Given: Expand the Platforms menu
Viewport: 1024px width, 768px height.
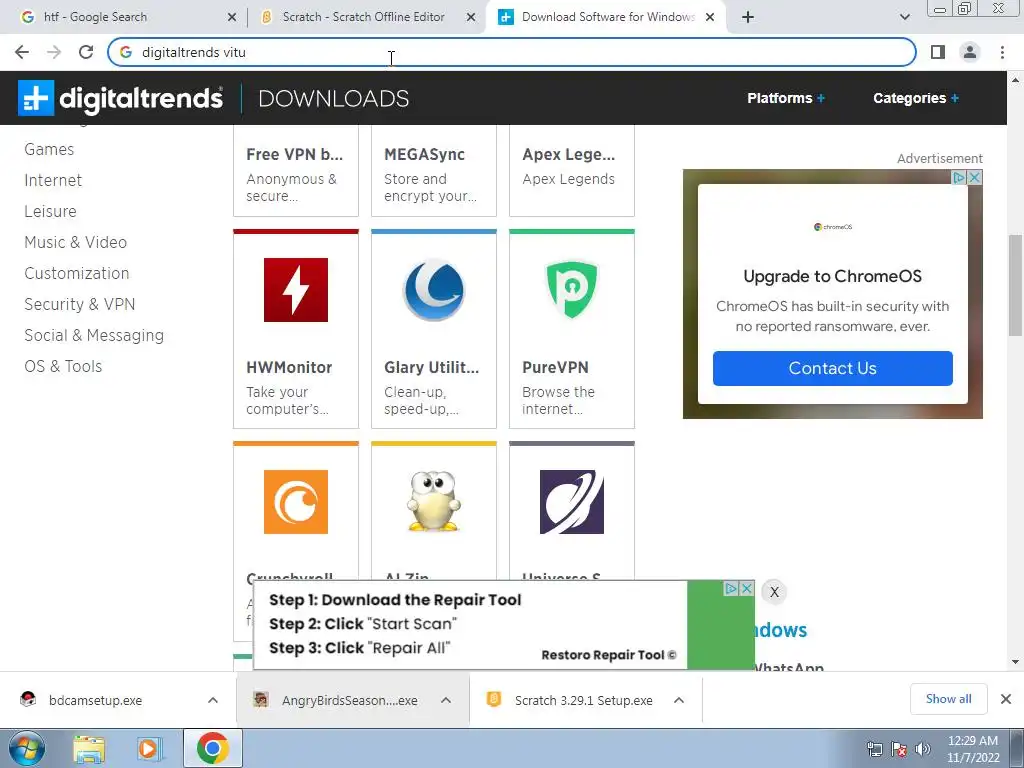Looking at the screenshot, I should [786, 98].
